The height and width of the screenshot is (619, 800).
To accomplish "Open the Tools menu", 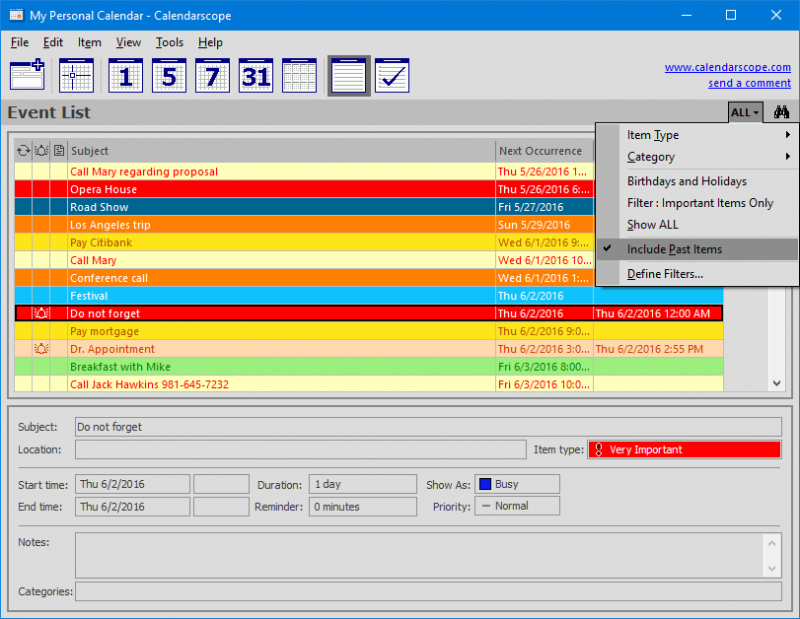I will coord(169,42).
